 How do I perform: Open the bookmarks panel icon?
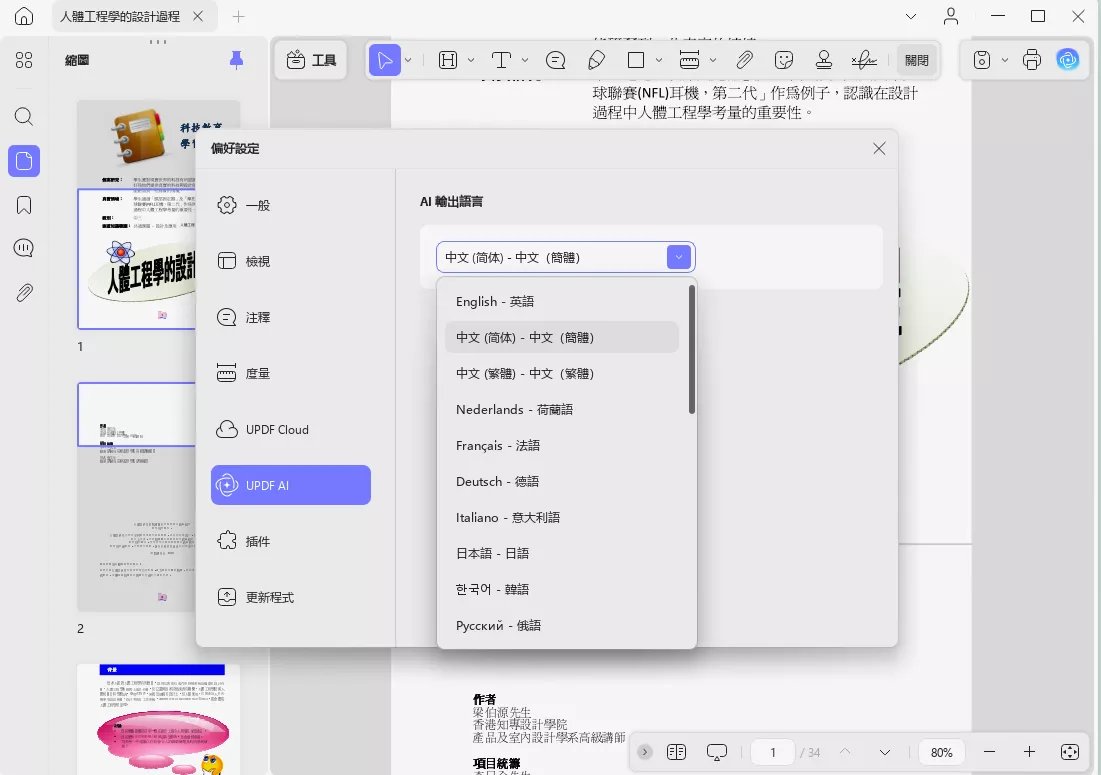point(24,205)
